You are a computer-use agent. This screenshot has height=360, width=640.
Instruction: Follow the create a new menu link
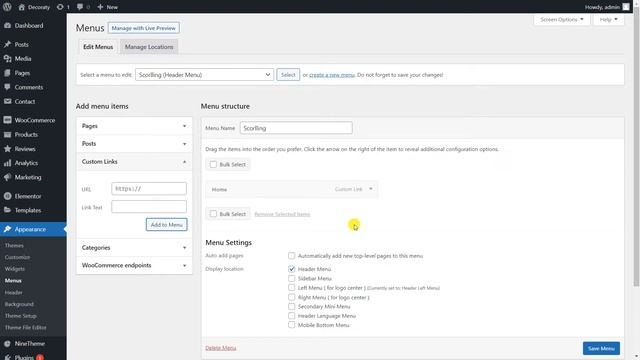pyautogui.click(x=332, y=75)
